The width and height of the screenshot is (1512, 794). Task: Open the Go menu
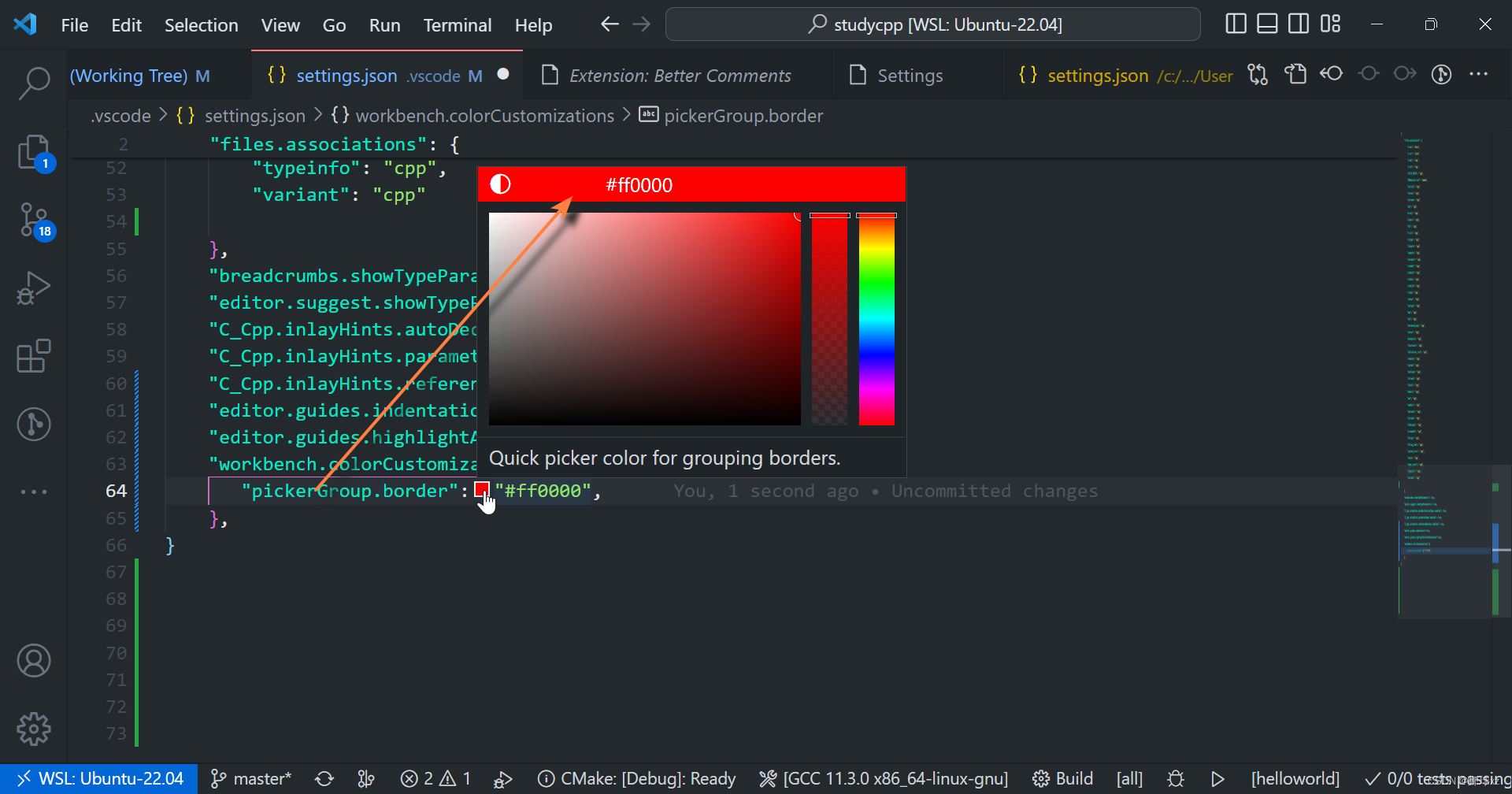pos(334,25)
